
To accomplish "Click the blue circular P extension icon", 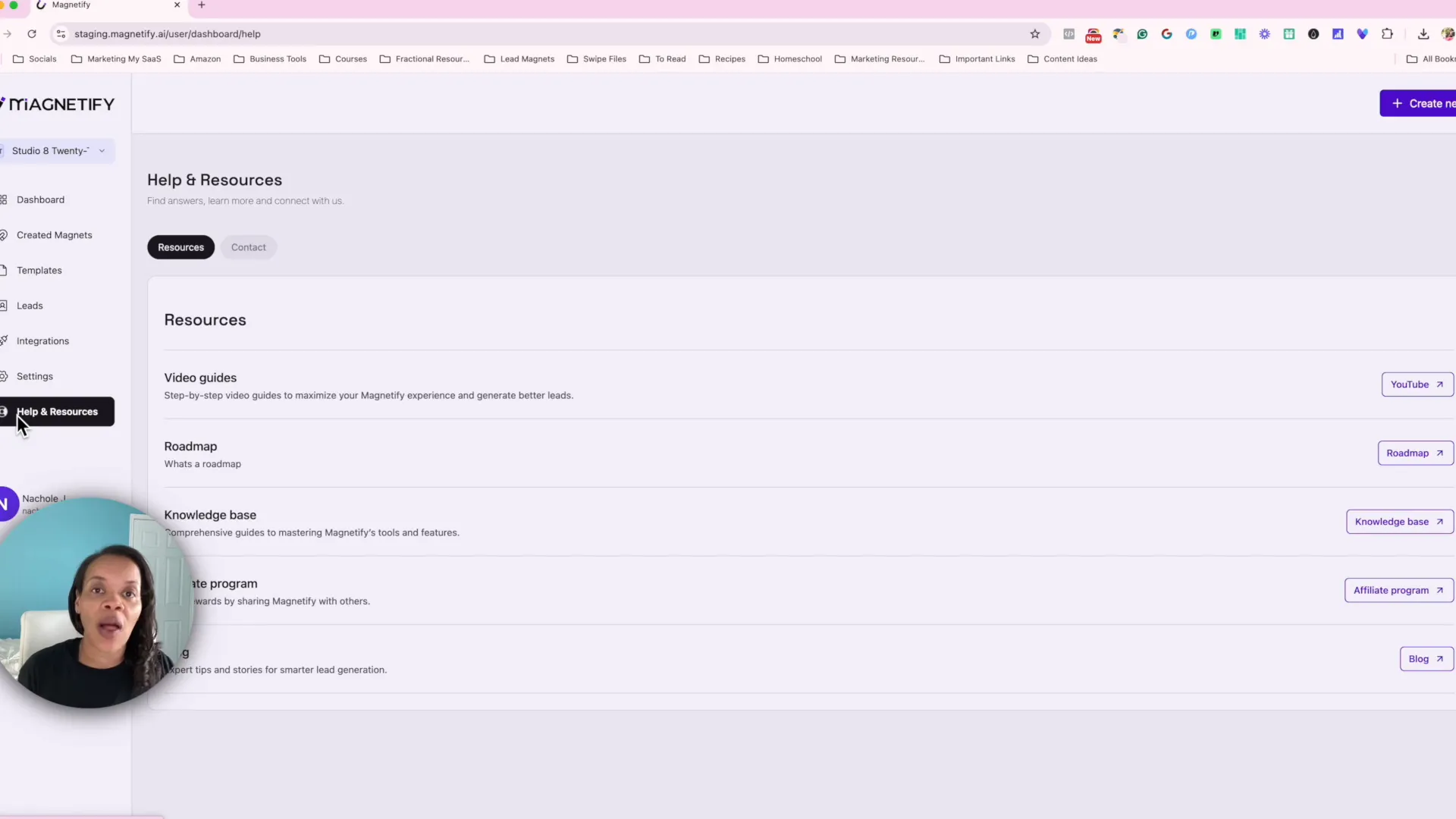I will [x=1191, y=34].
